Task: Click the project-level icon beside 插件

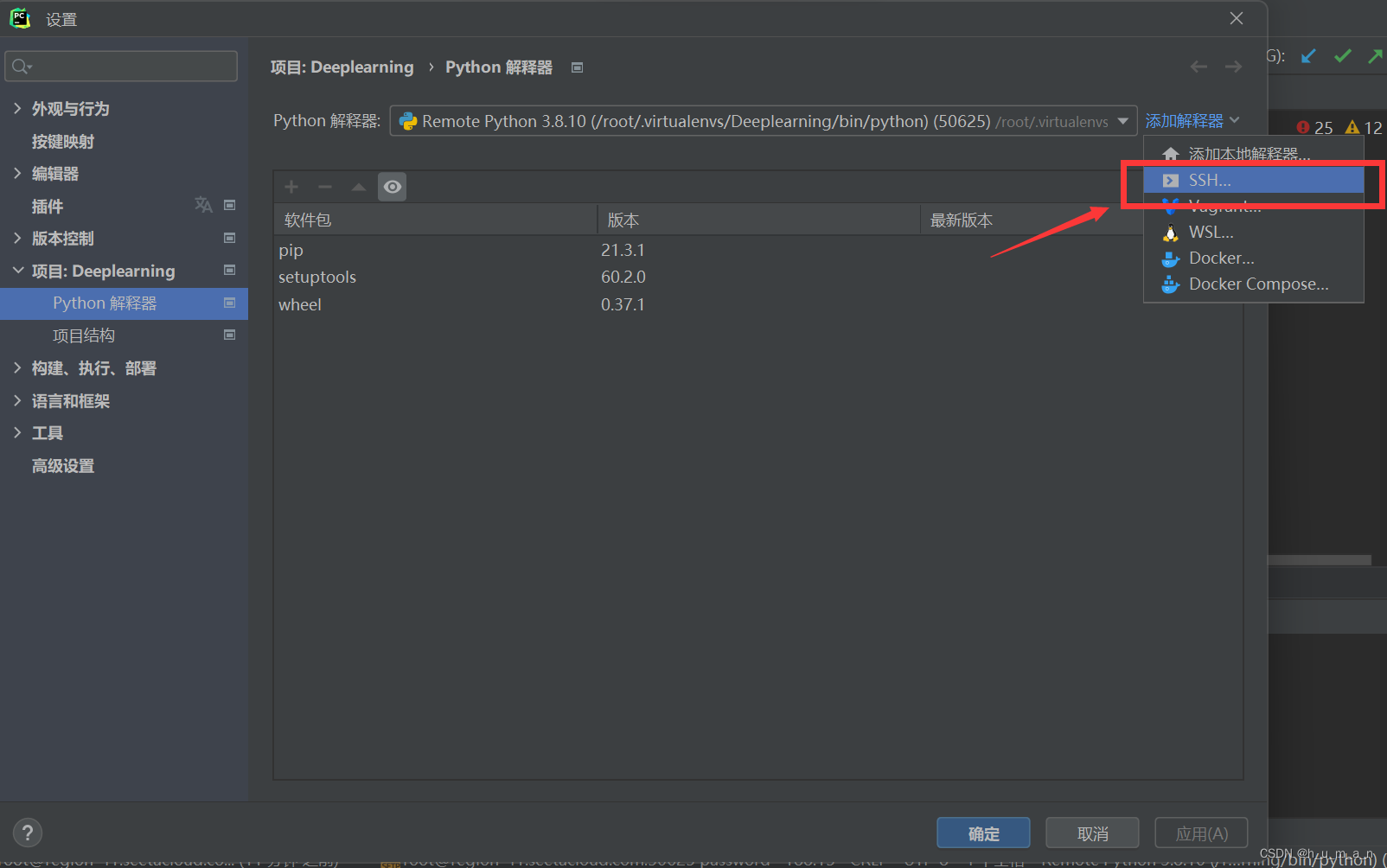Action: pos(230,205)
